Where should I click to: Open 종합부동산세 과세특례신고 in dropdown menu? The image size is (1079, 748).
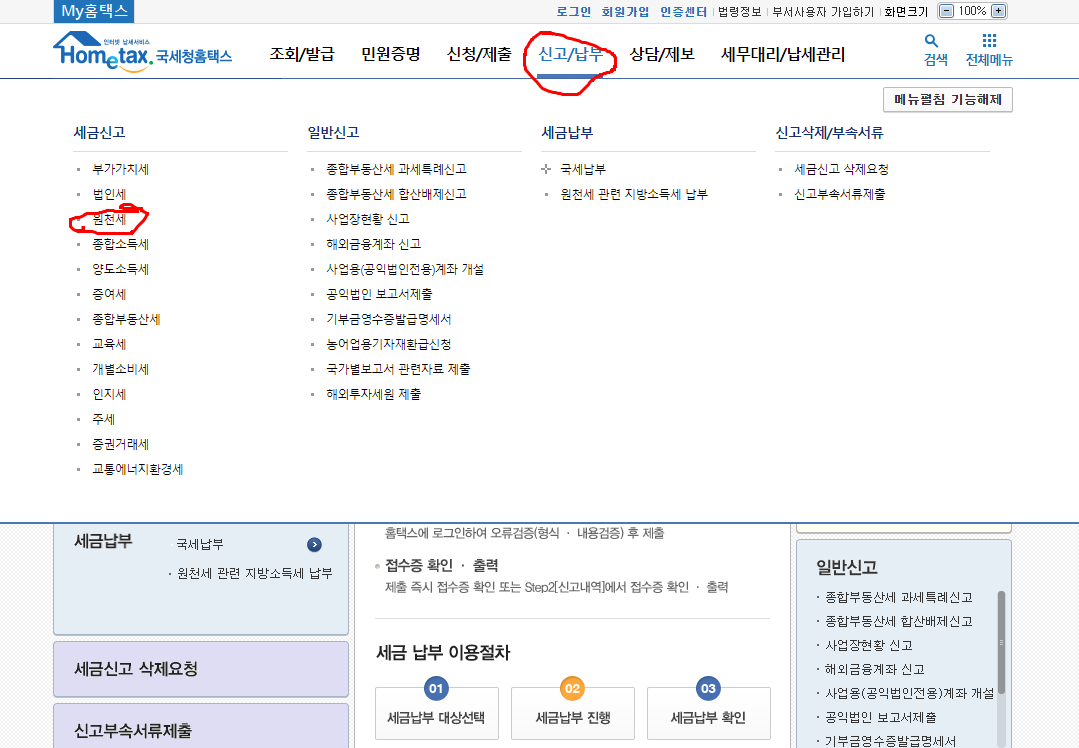point(396,169)
